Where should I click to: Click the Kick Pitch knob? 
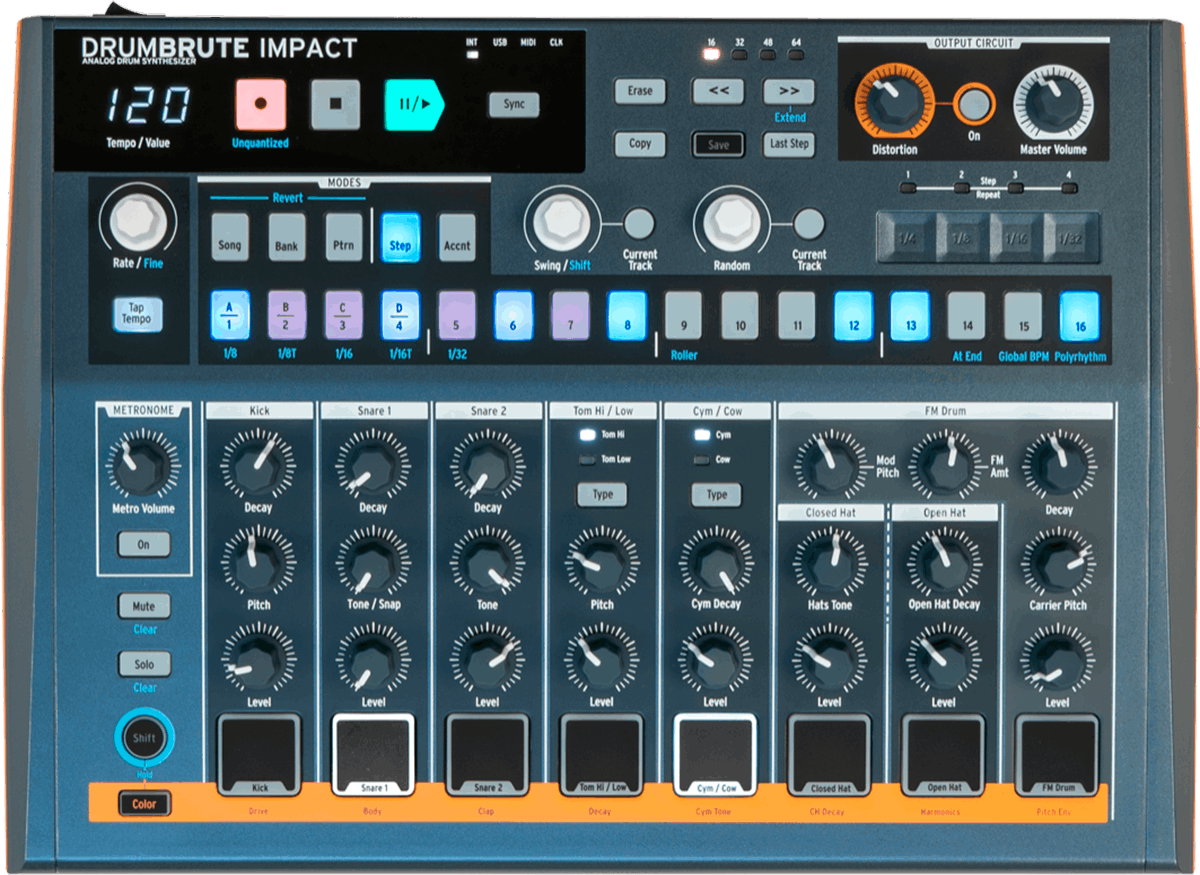[259, 562]
